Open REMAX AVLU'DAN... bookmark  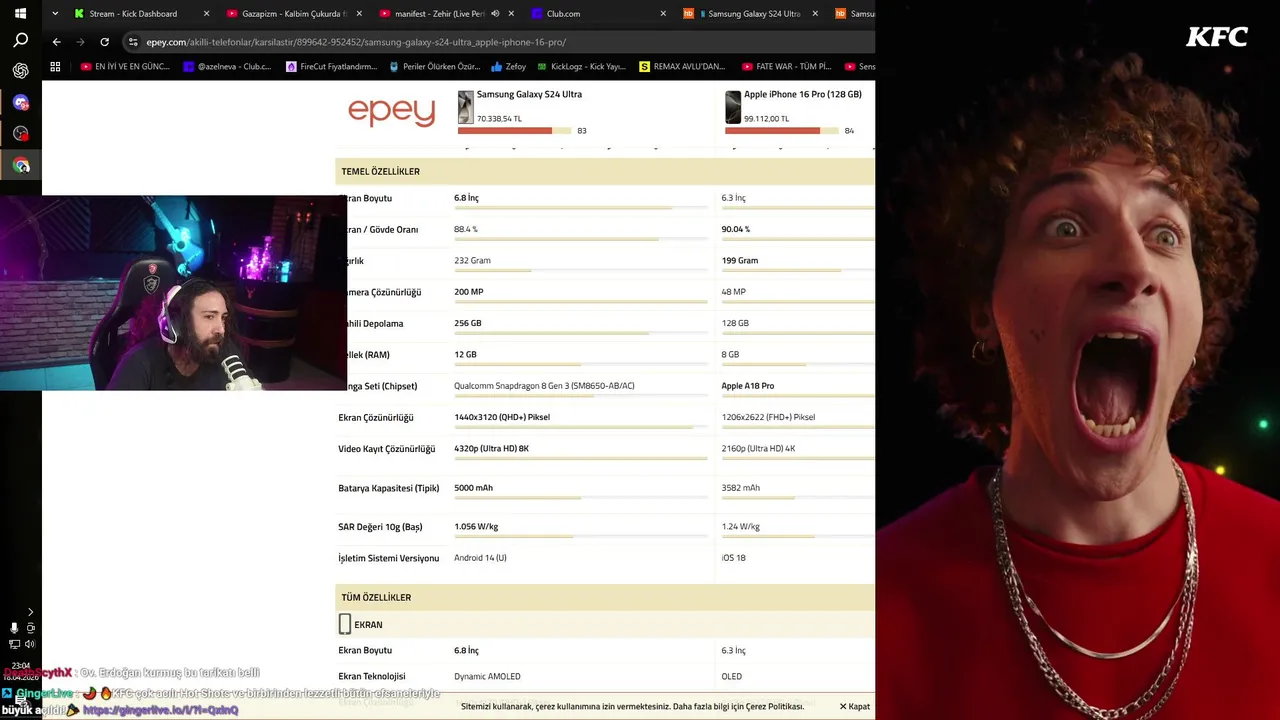pyautogui.click(x=682, y=67)
